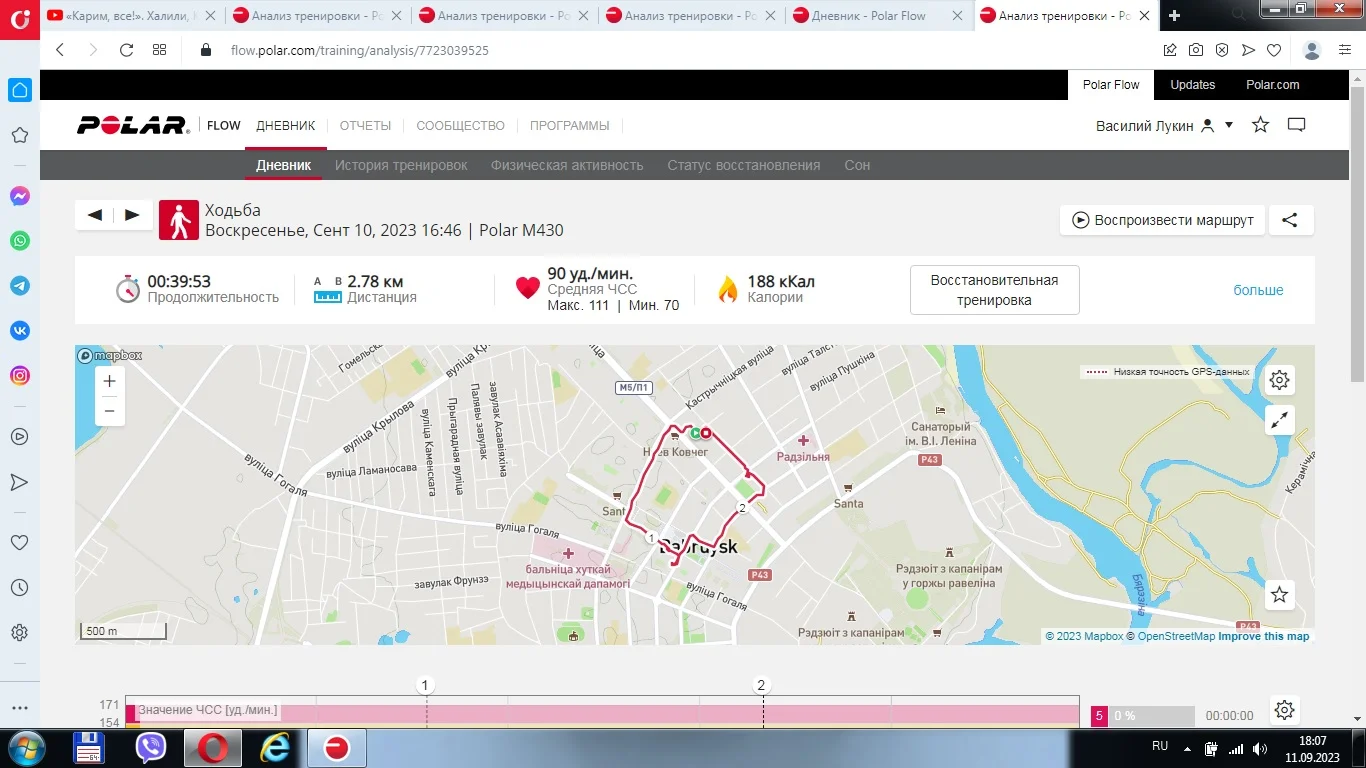Click the Polar favorites star icon
The image size is (1366, 768).
click(x=1261, y=125)
